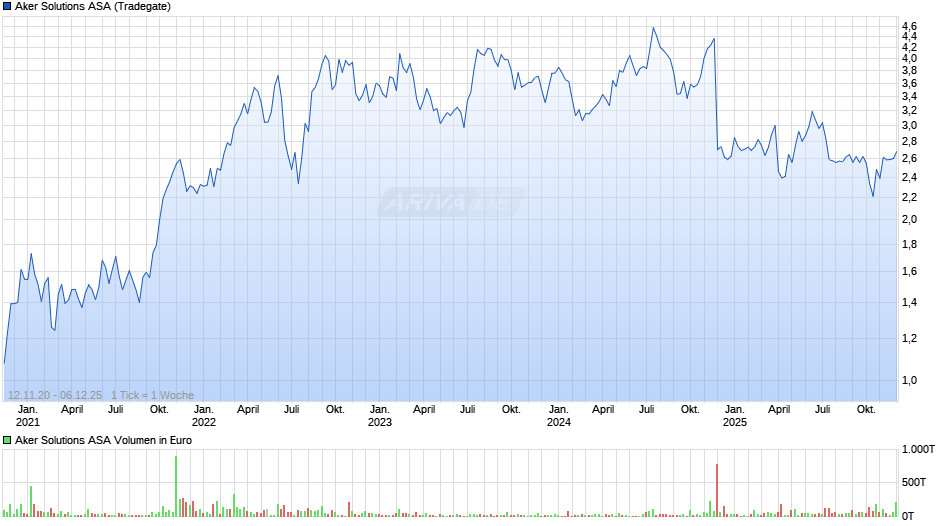940x526 pixels.
Task: Click the price line's first point in November 2020
Action: 5,363
